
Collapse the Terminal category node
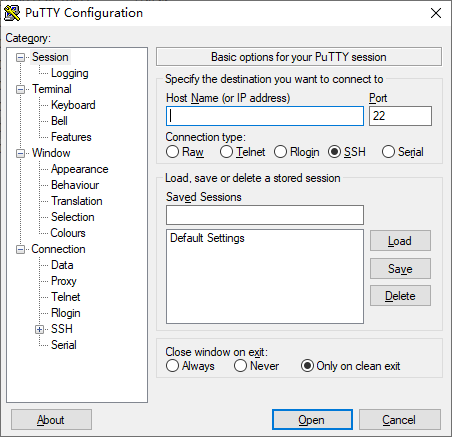(x=20, y=89)
